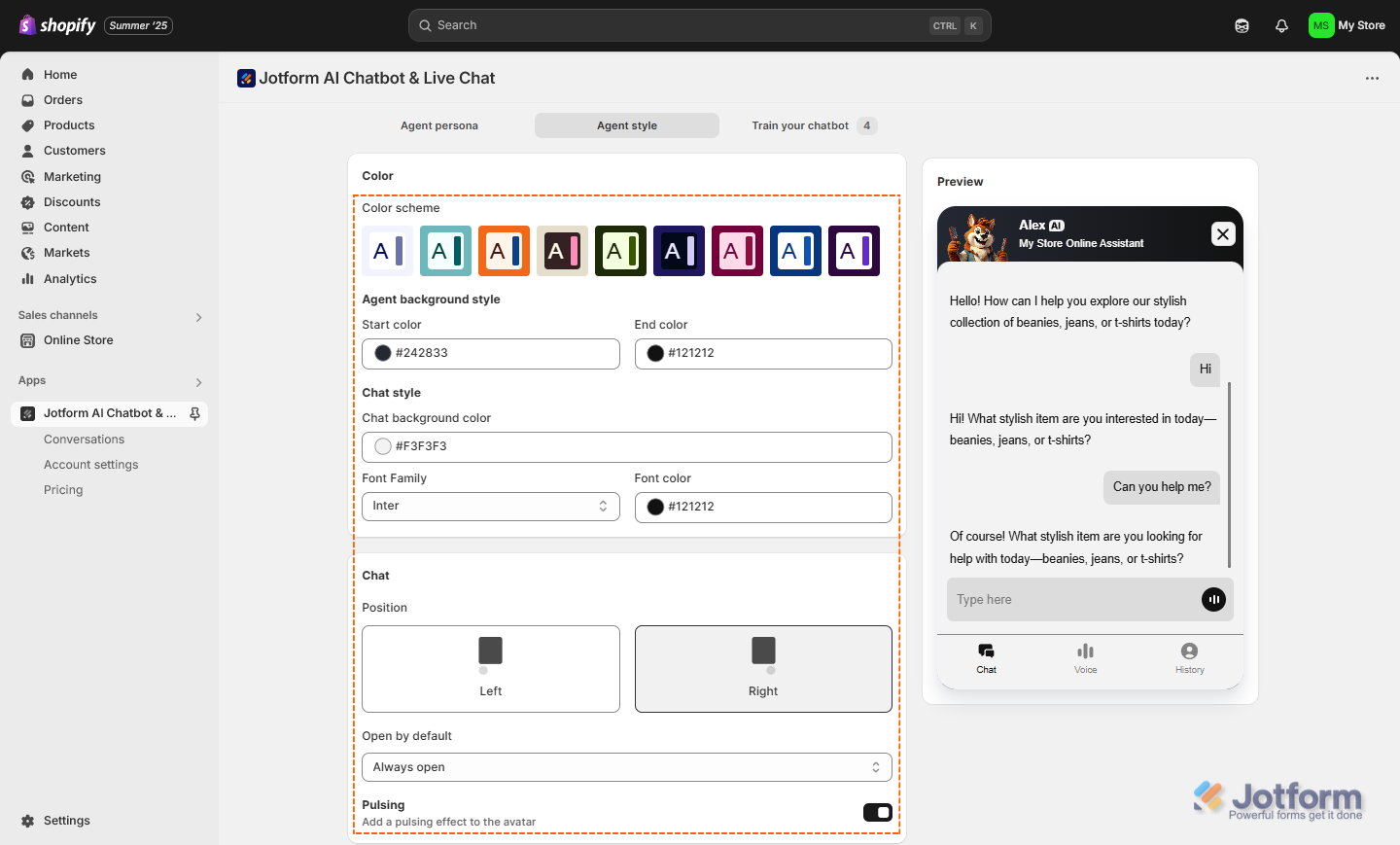
Task: Click the fox avatar in chat preview
Action: click(x=977, y=238)
